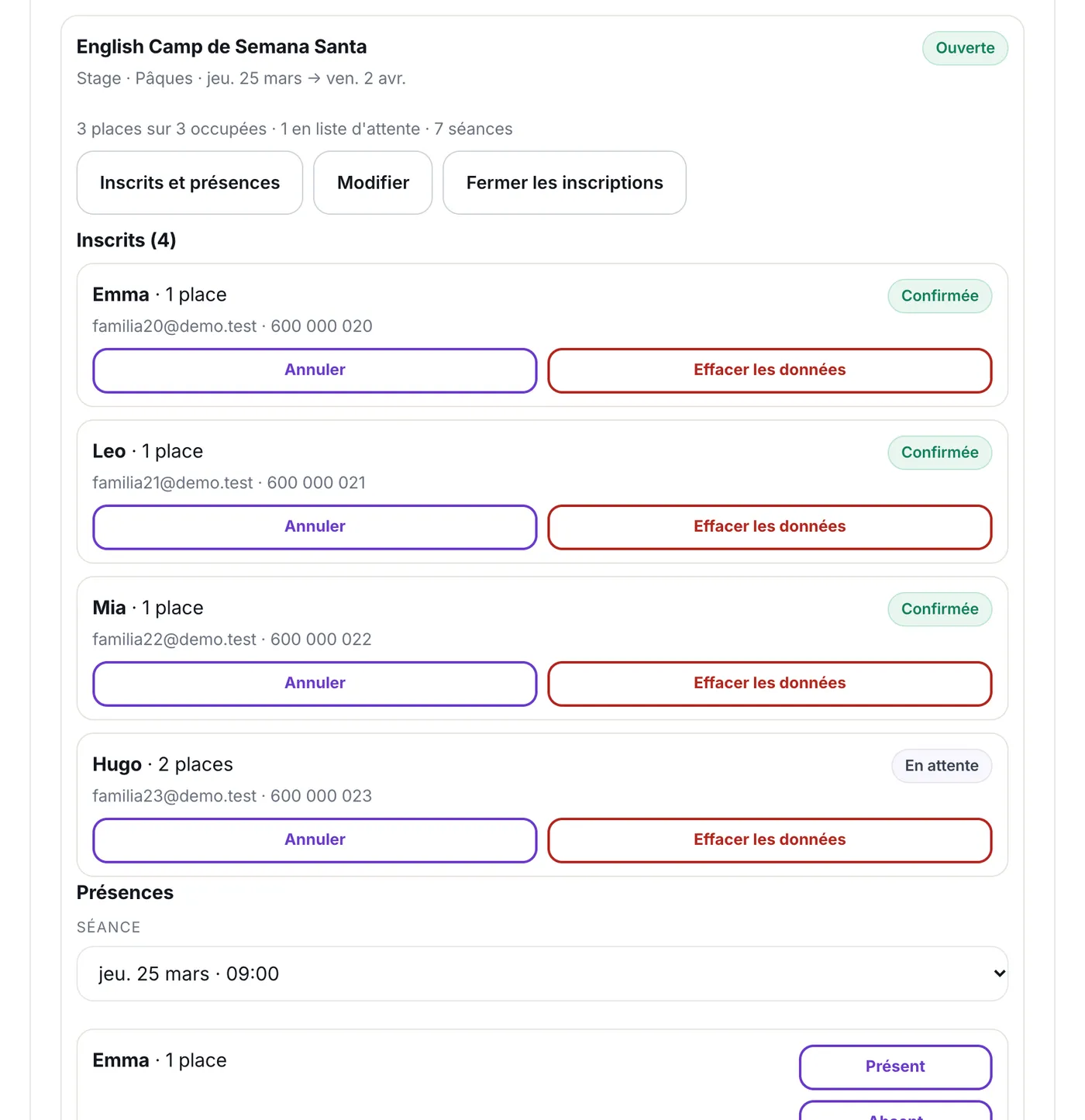Erase Emma's data with Effacer les données
Image resolution: width=1085 pixels, height=1120 pixels.
(x=770, y=370)
